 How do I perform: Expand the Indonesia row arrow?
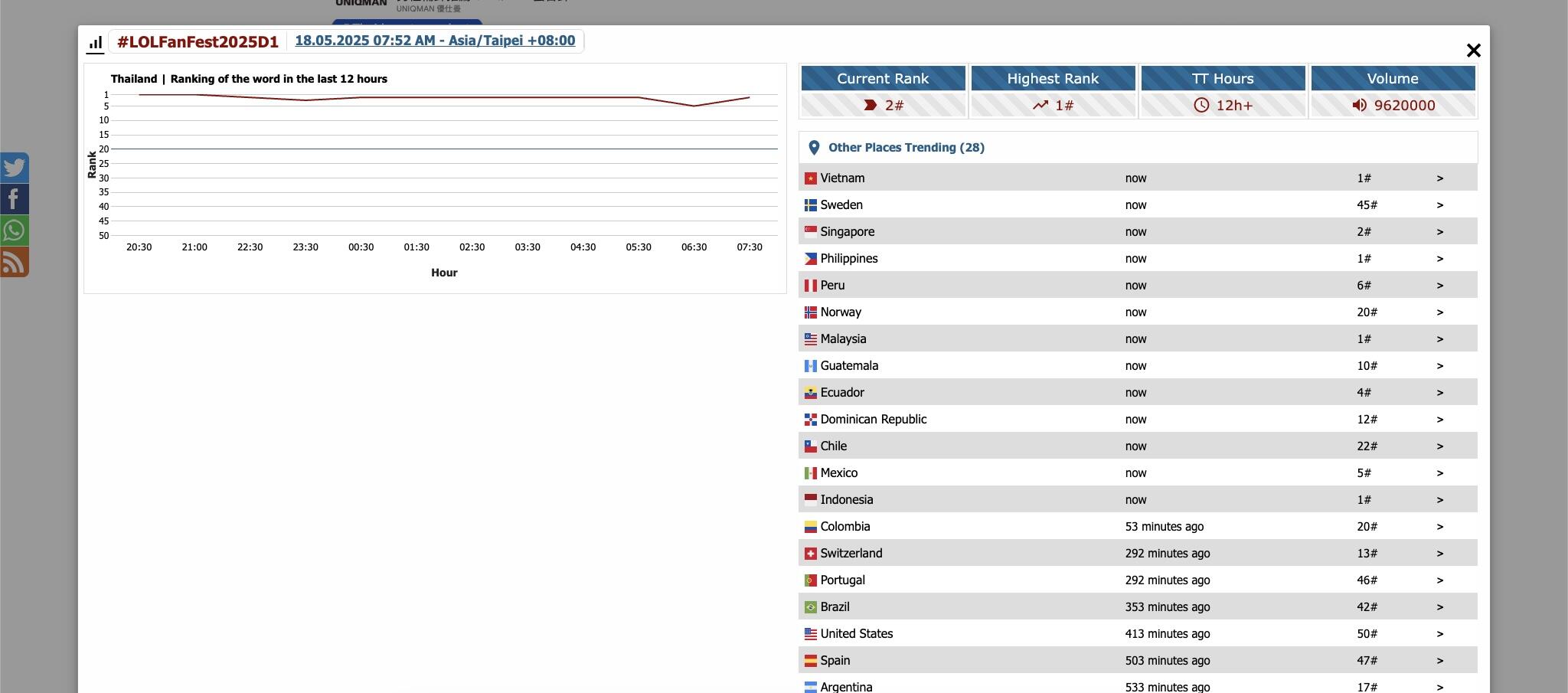click(1439, 500)
